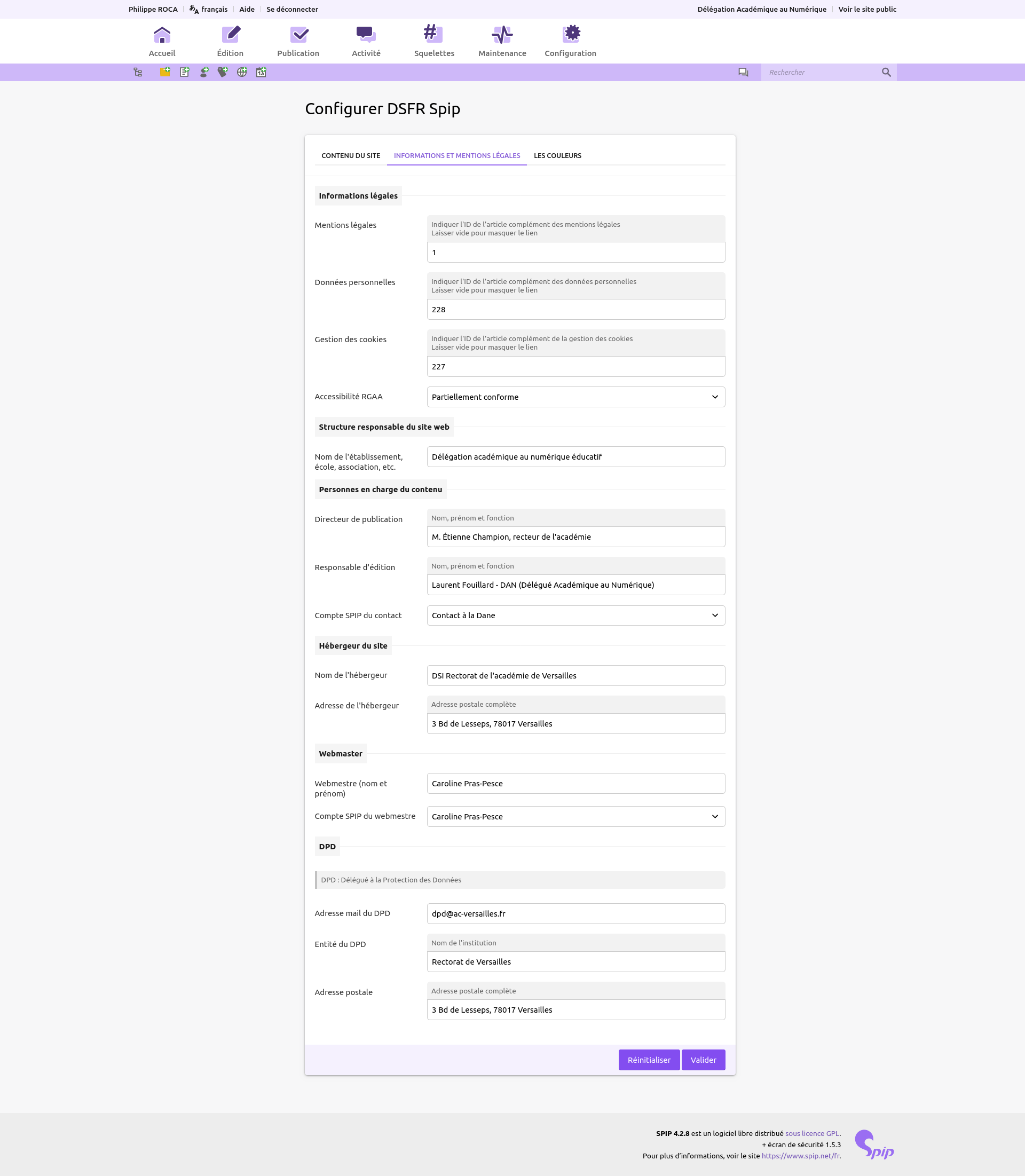Open the Compte SPIP du contact dropdown
Screen dimensions: 1025x1176
575,615
